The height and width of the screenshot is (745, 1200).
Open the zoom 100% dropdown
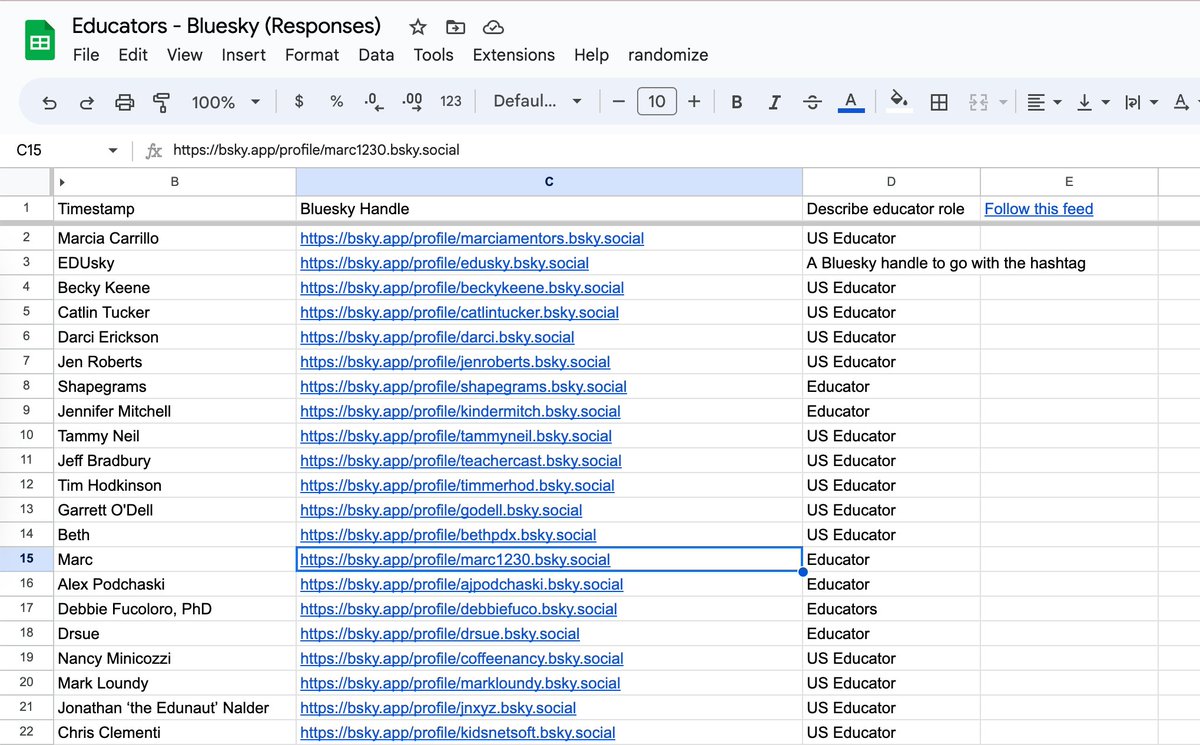(225, 102)
